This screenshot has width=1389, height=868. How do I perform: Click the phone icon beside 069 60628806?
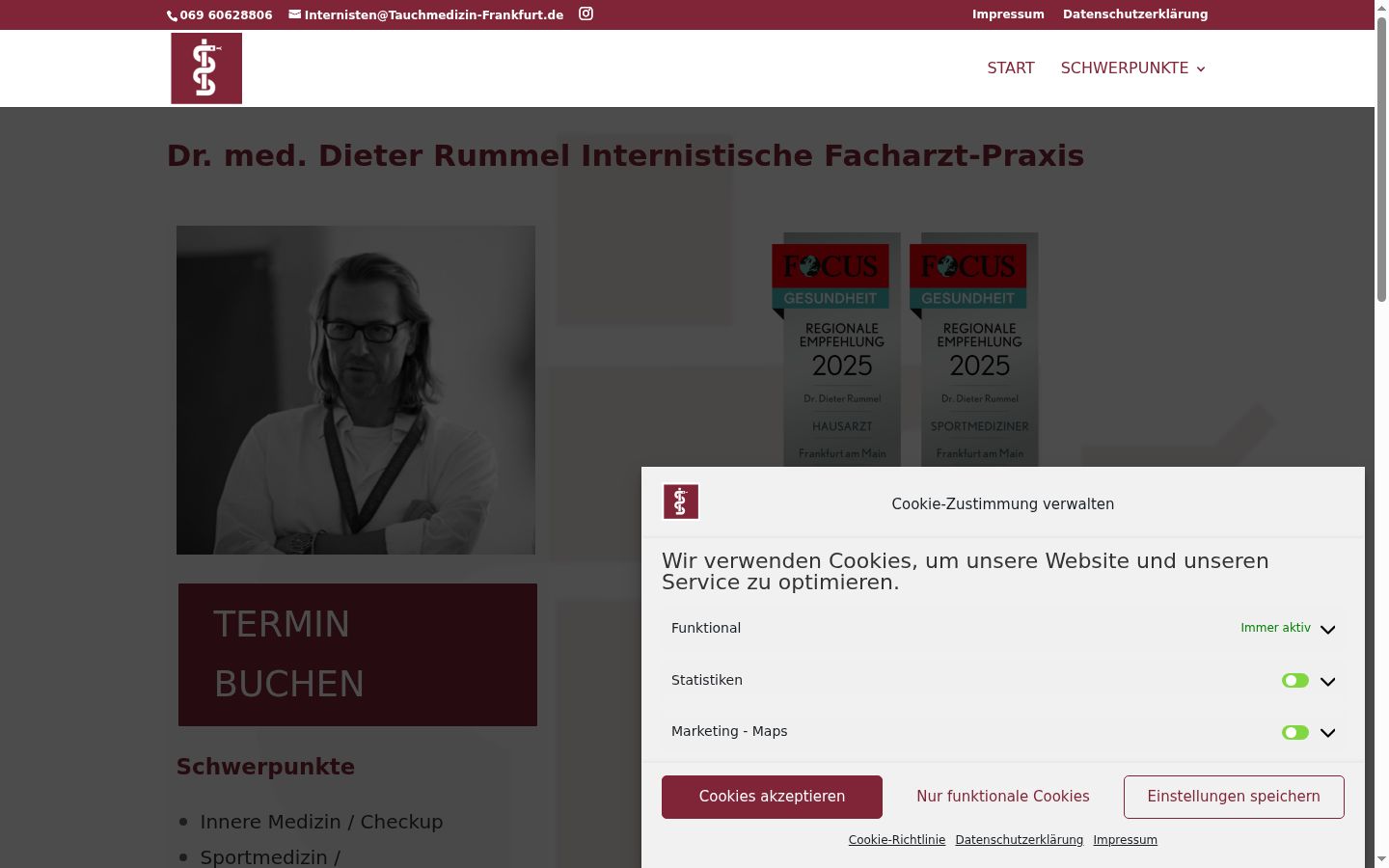tap(173, 15)
